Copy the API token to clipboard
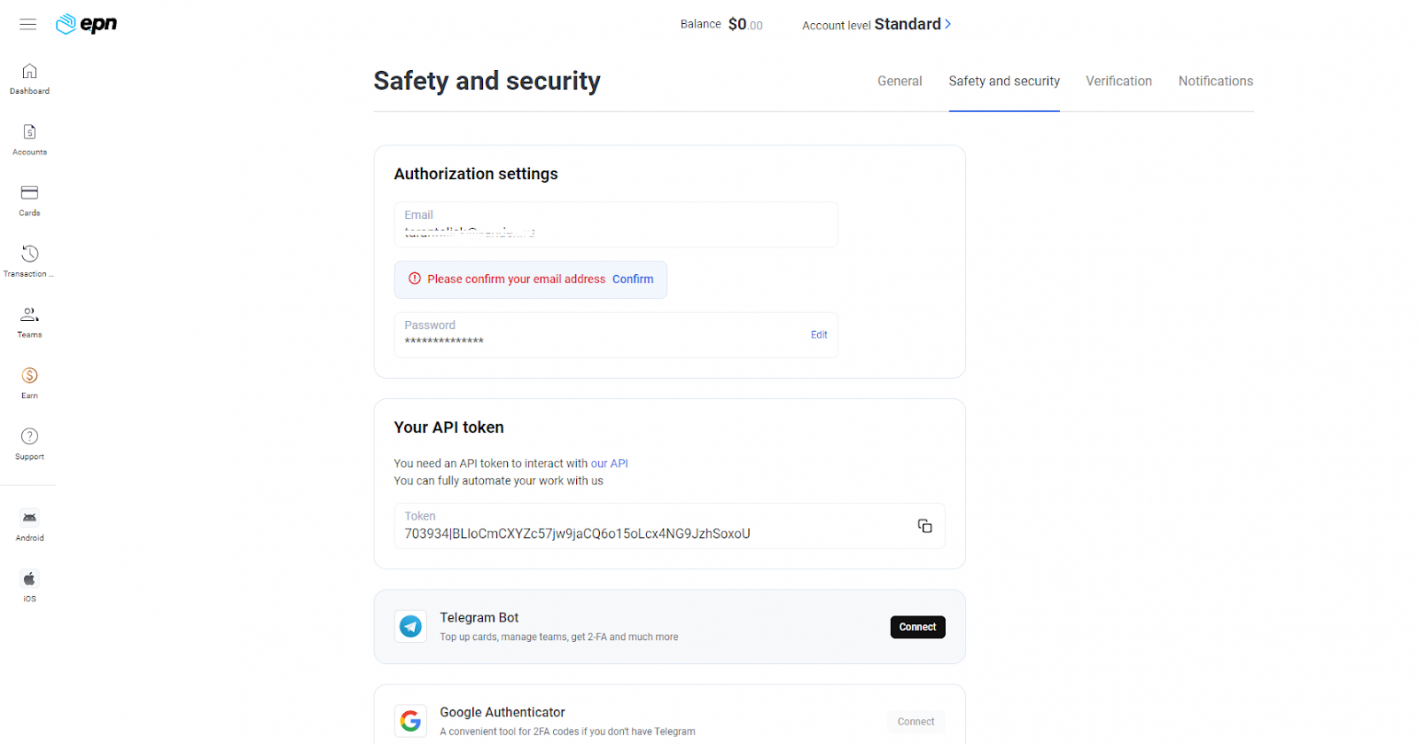Screen dimensions: 1418x744 [x=925, y=526]
